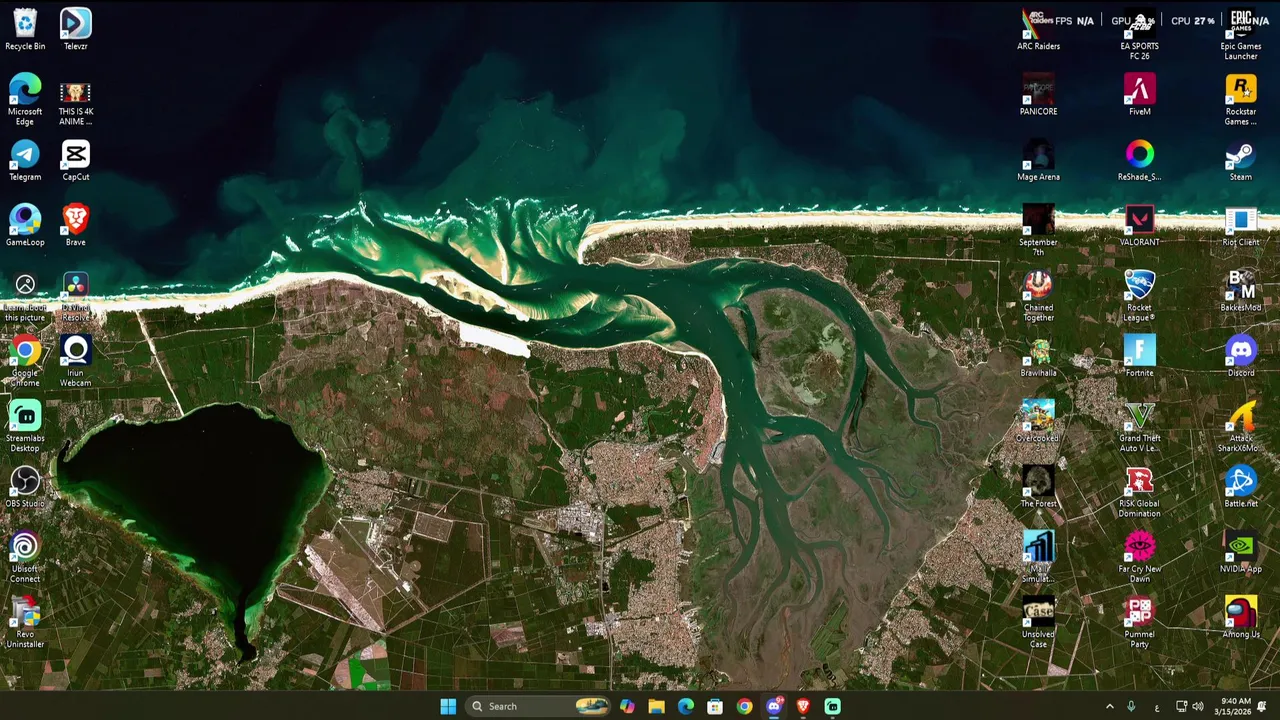Select the Brave browser desktop shortcut
Viewport: 1280px width, 720px height.
tap(75, 225)
